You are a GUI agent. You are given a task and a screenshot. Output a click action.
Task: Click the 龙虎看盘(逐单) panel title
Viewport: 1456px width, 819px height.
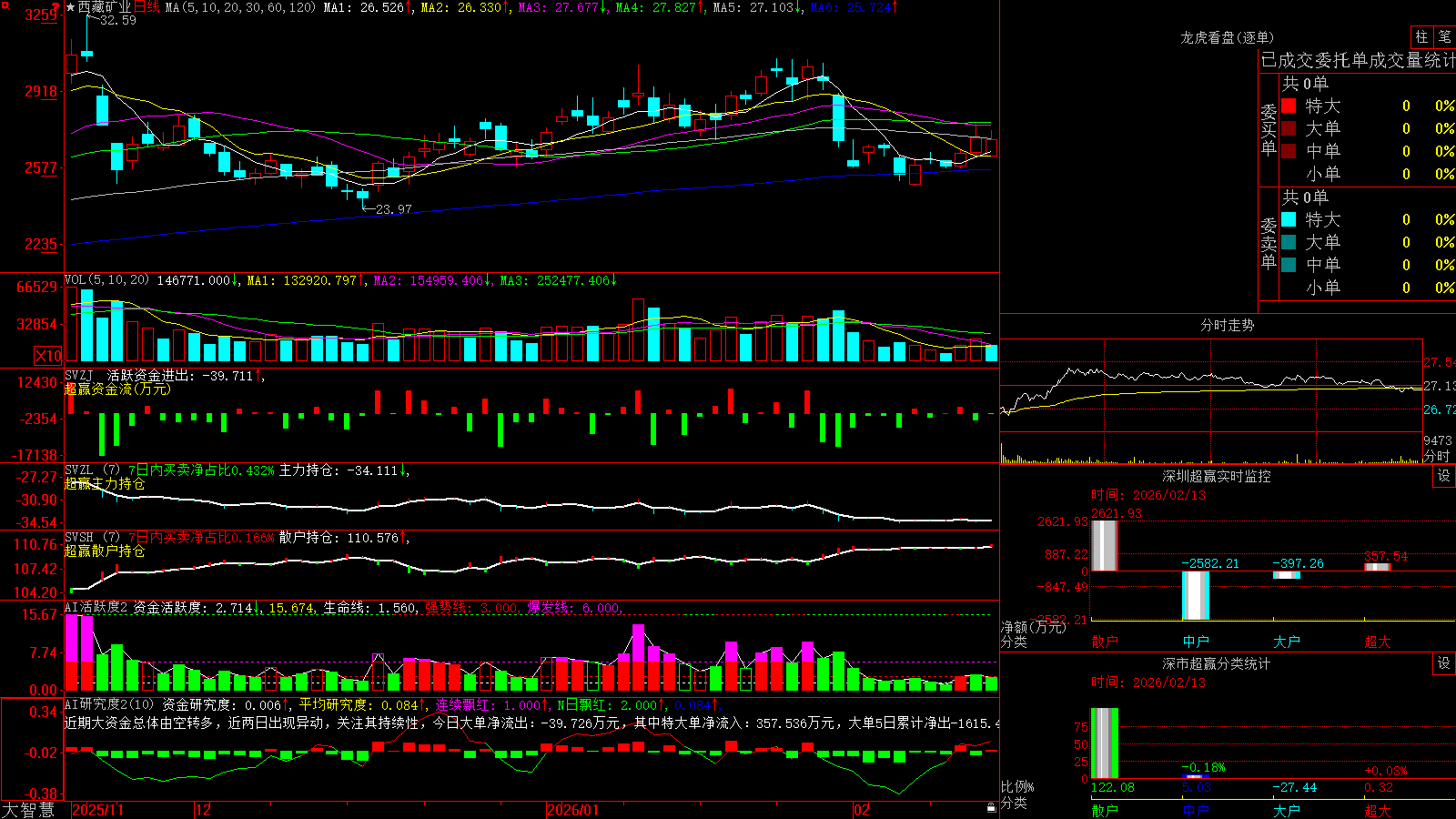click(1227, 37)
